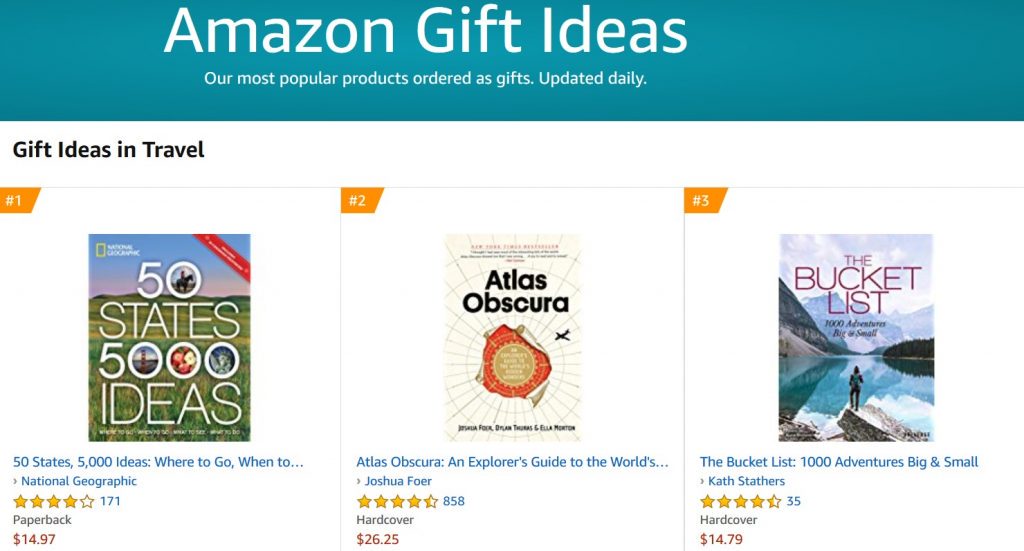Screen dimensions: 1024x551
Task: Click the $26.25 hardcover price
Action: pos(377,540)
